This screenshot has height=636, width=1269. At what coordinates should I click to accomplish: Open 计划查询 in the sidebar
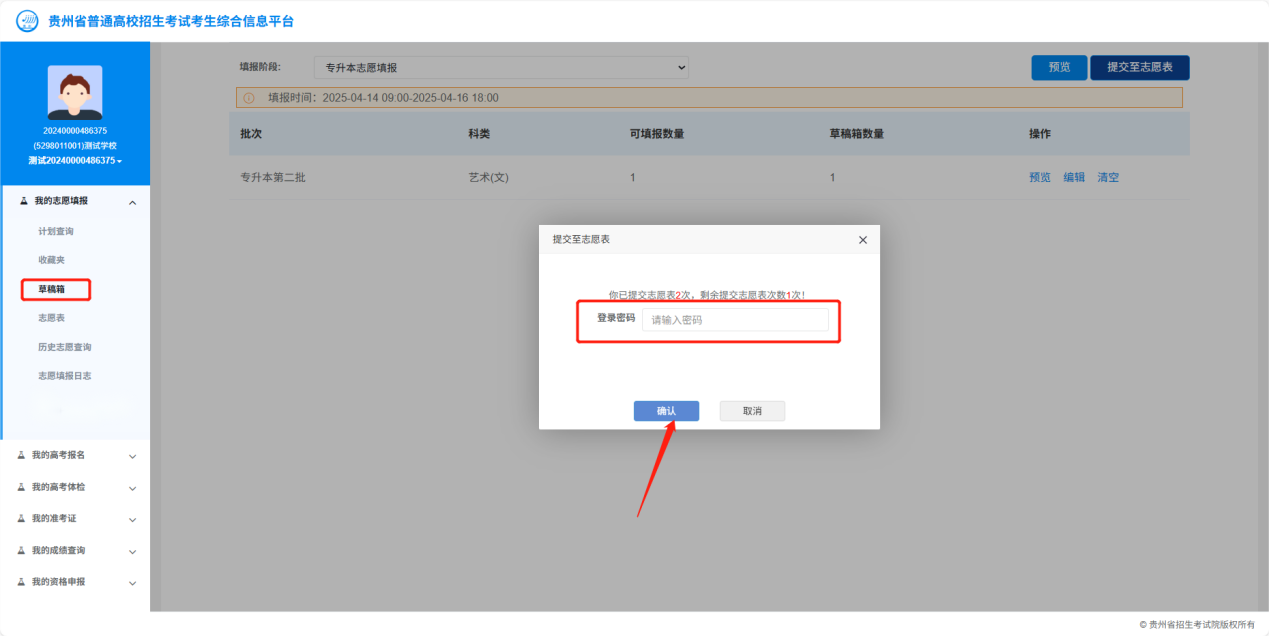(x=56, y=231)
